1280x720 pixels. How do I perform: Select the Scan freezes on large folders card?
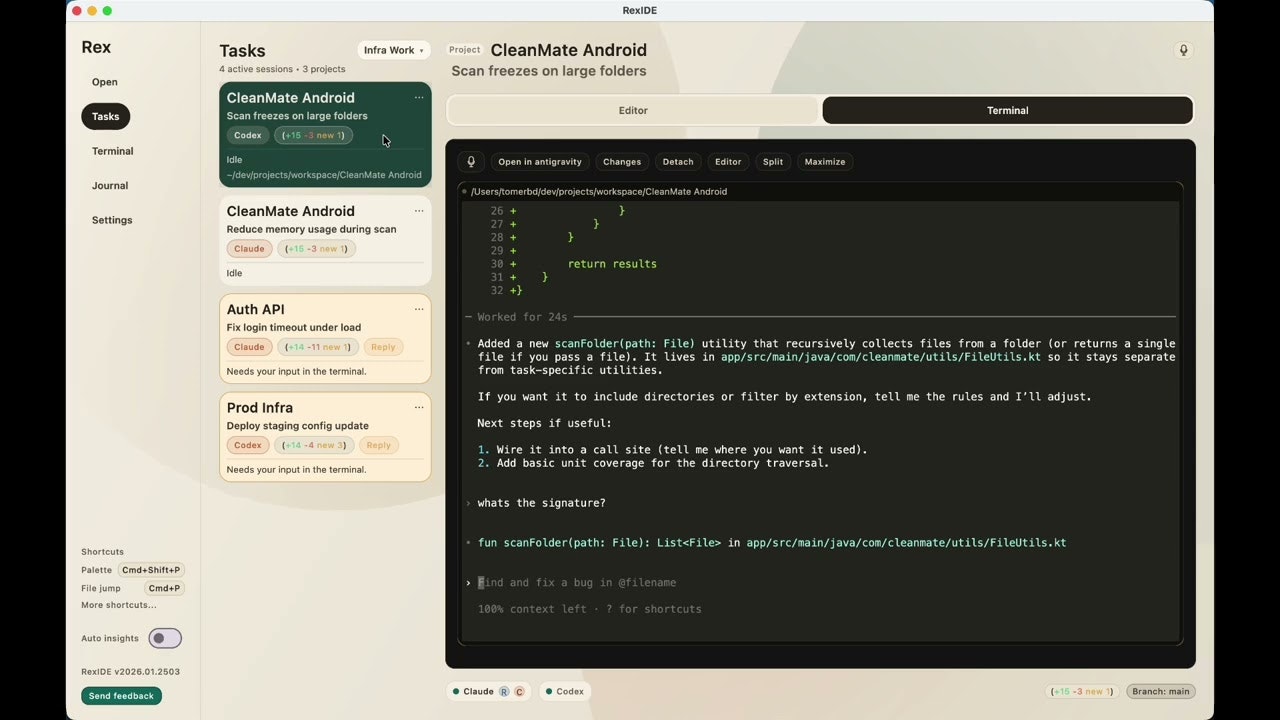coord(325,134)
